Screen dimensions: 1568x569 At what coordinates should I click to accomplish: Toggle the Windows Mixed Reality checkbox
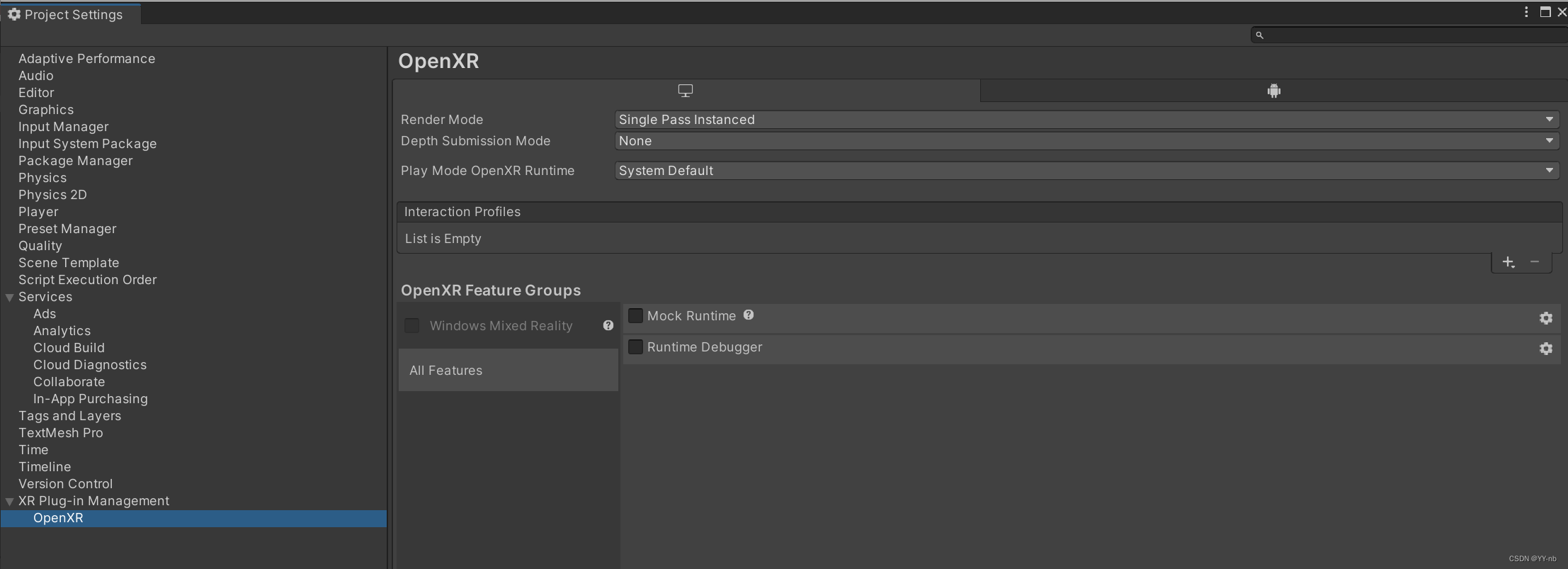[x=411, y=325]
